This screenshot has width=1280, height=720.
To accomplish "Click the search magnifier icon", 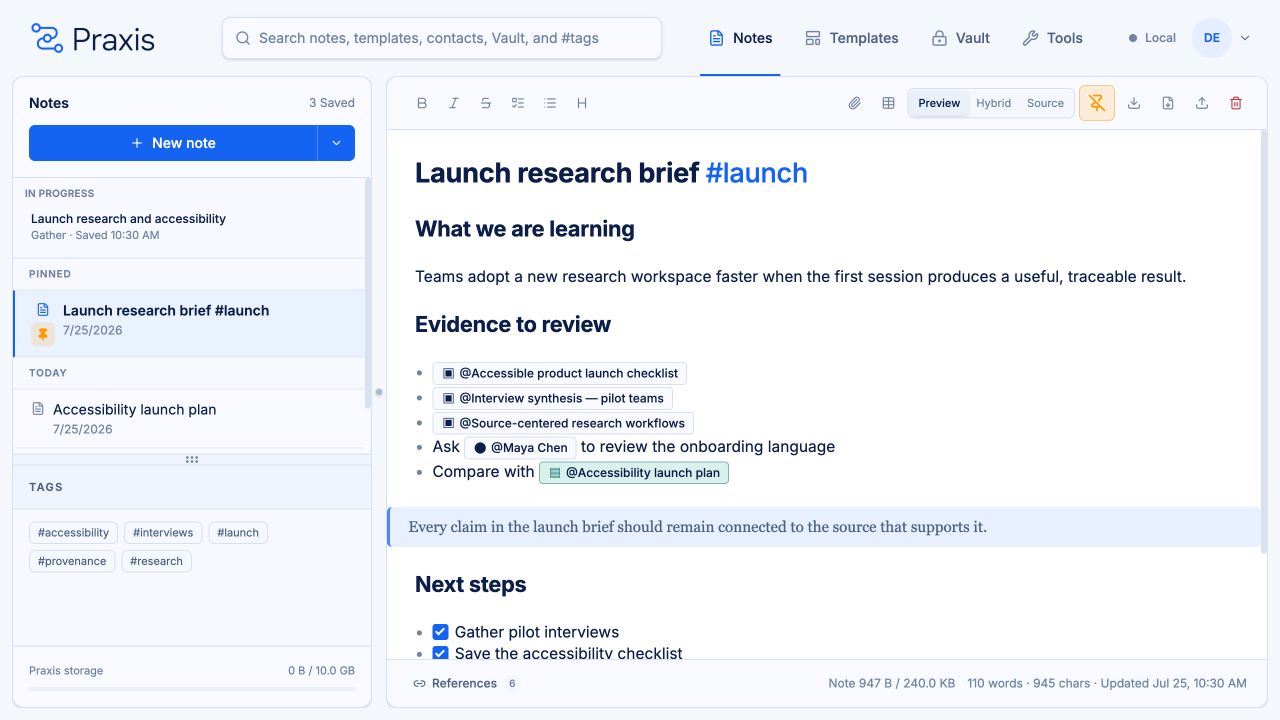I will 243,38.
